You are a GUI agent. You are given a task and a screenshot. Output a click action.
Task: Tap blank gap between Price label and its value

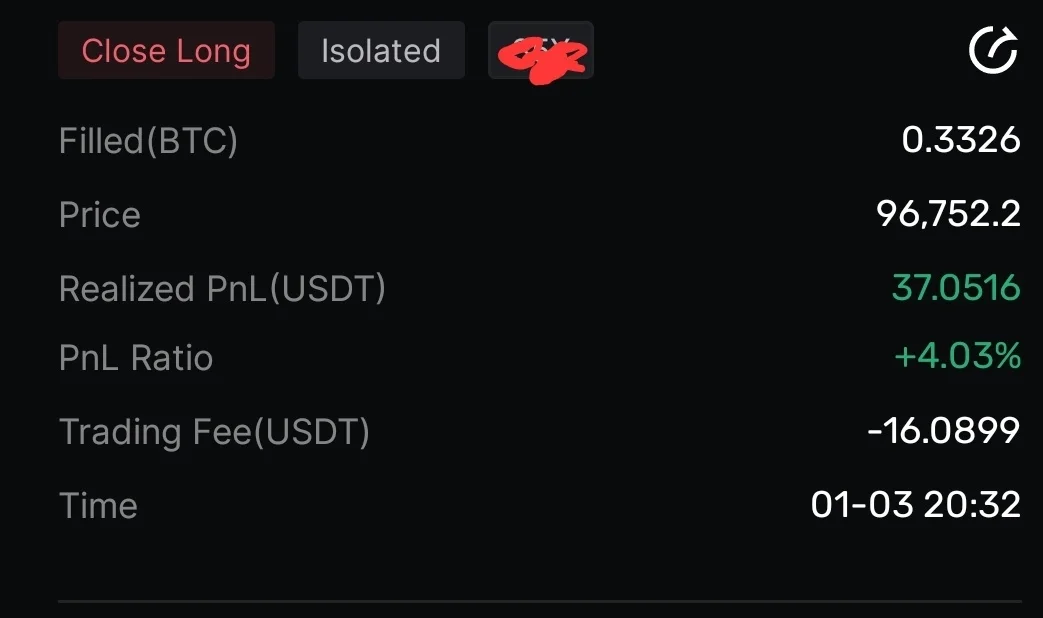click(x=500, y=215)
